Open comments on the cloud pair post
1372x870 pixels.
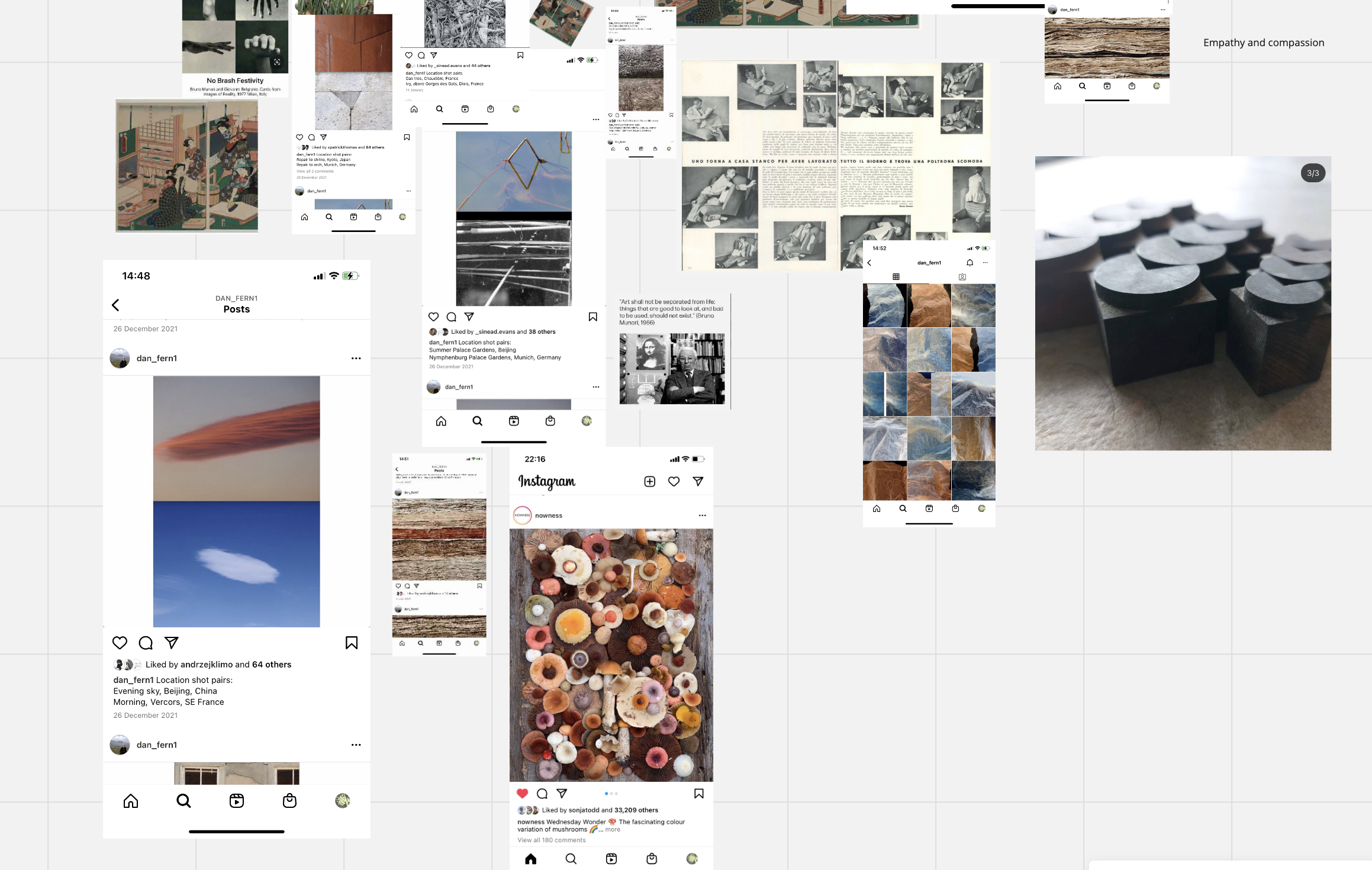click(146, 643)
